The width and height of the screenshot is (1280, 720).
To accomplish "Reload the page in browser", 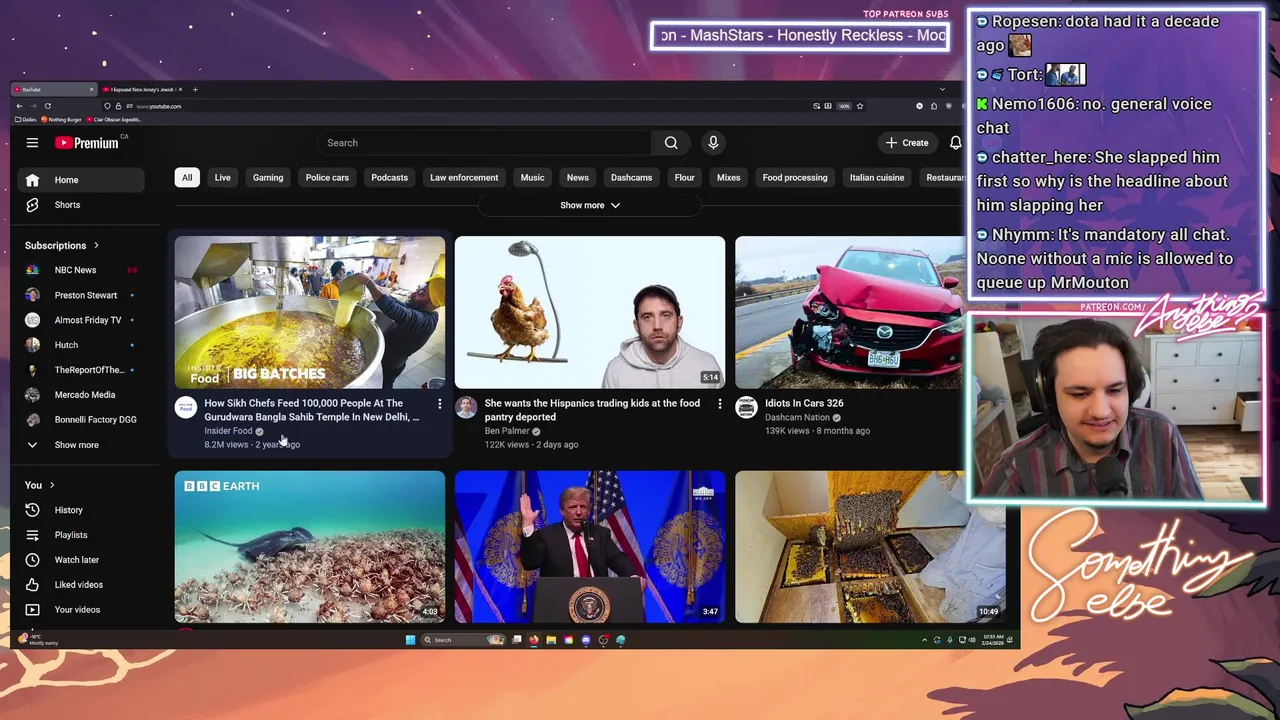I will click(x=47, y=106).
